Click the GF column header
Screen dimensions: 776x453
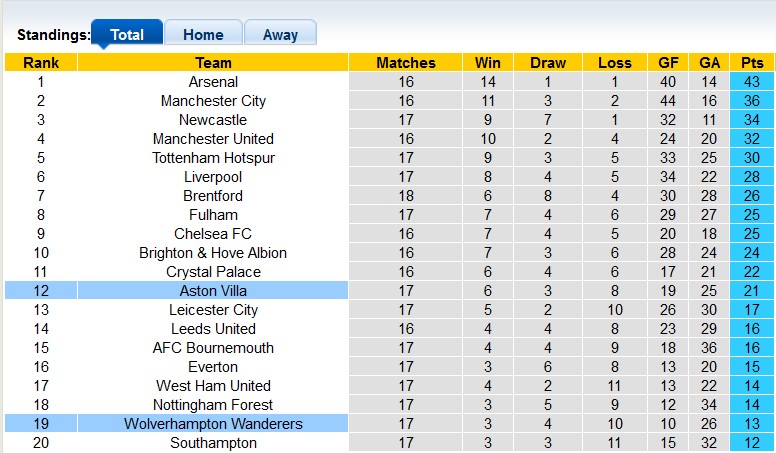[x=669, y=62]
